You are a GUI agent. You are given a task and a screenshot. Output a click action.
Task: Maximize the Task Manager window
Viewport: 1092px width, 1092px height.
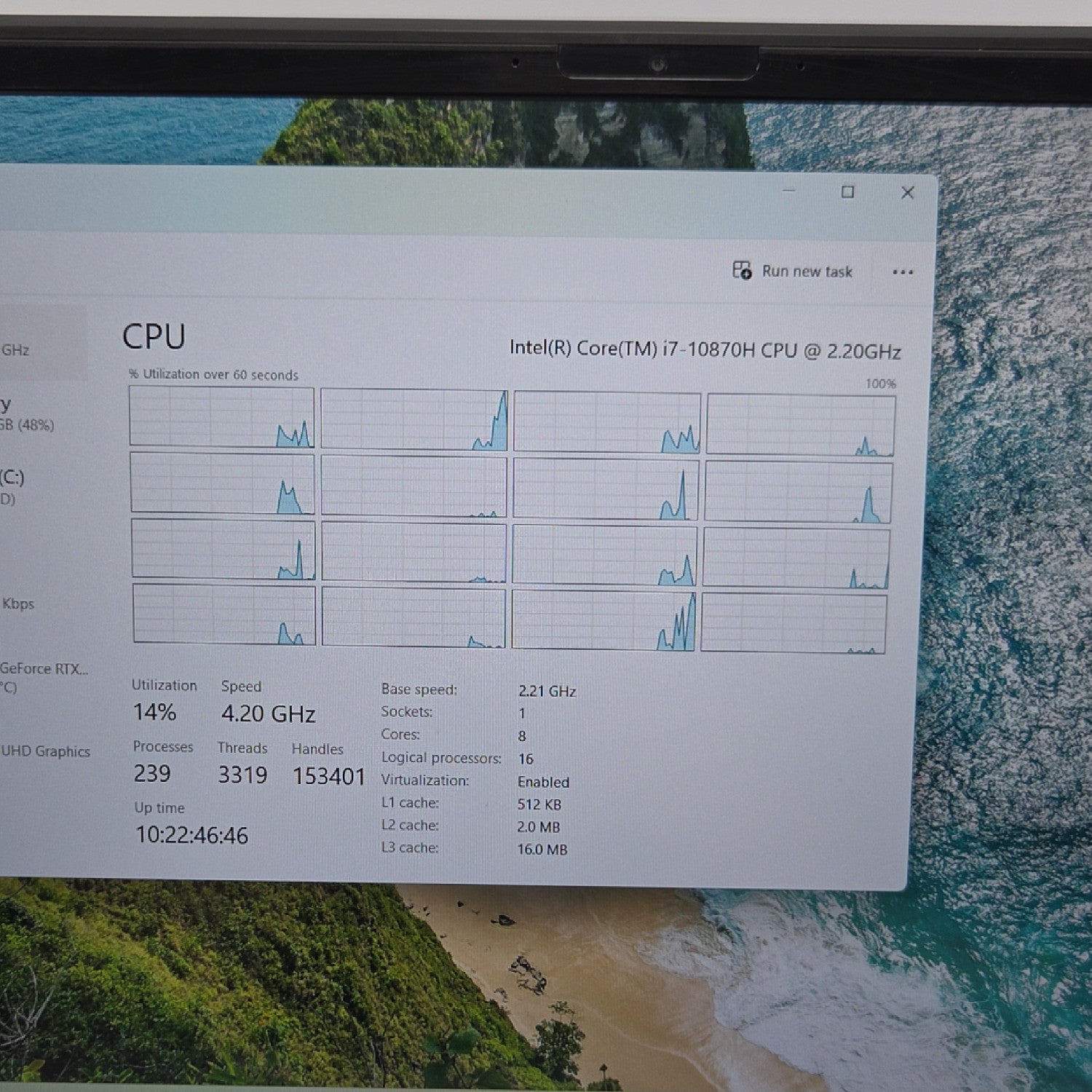[847, 192]
